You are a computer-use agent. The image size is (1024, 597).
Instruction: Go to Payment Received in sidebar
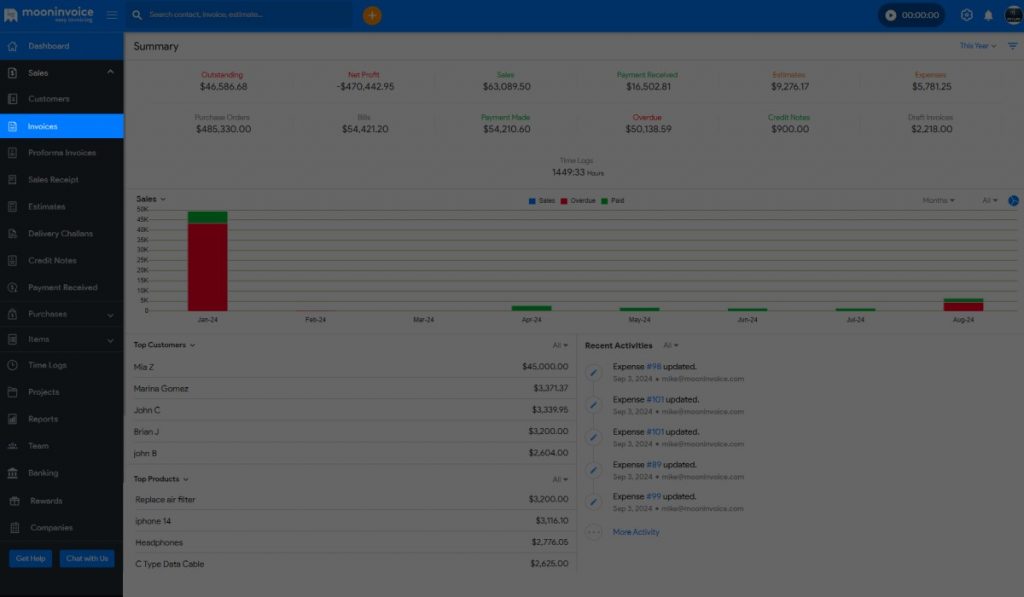pyautogui.click(x=62, y=288)
